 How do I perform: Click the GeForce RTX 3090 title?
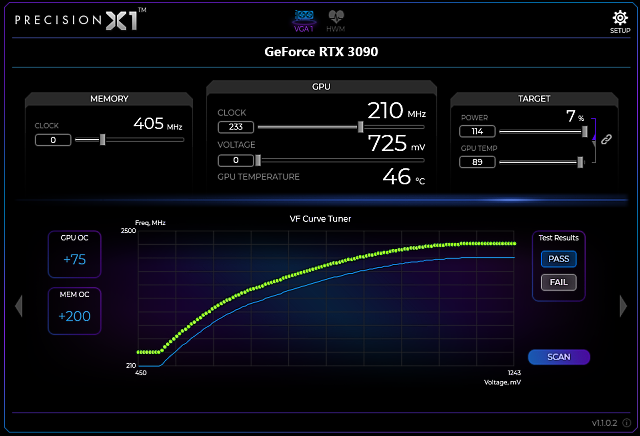point(321,52)
